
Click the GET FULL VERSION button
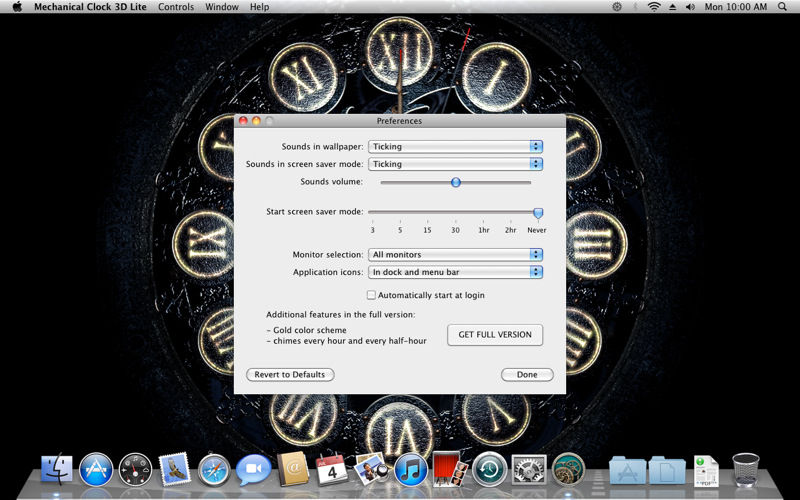(495, 335)
